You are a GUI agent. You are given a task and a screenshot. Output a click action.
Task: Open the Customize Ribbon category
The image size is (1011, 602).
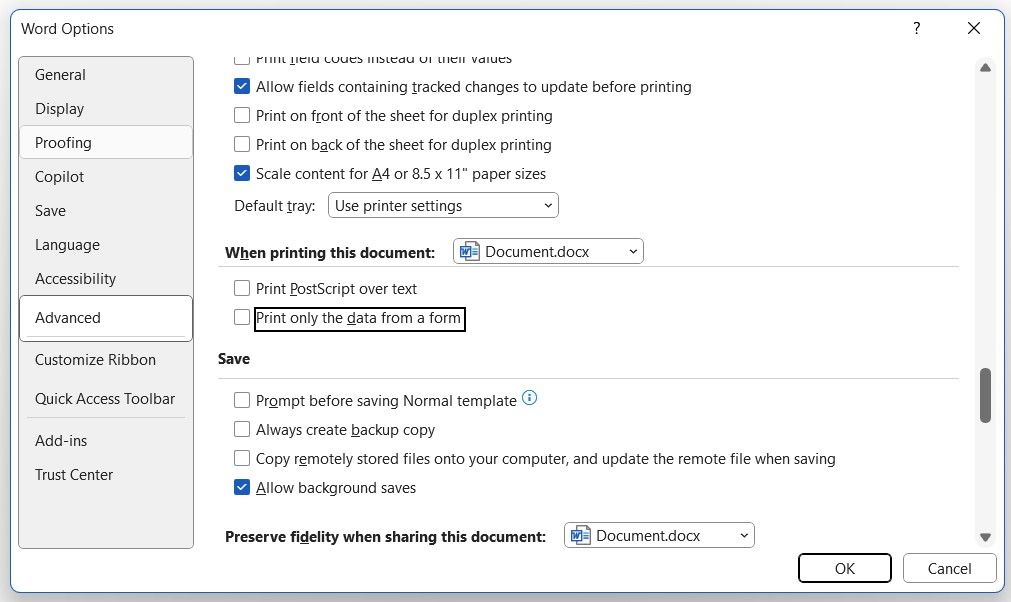coord(95,360)
